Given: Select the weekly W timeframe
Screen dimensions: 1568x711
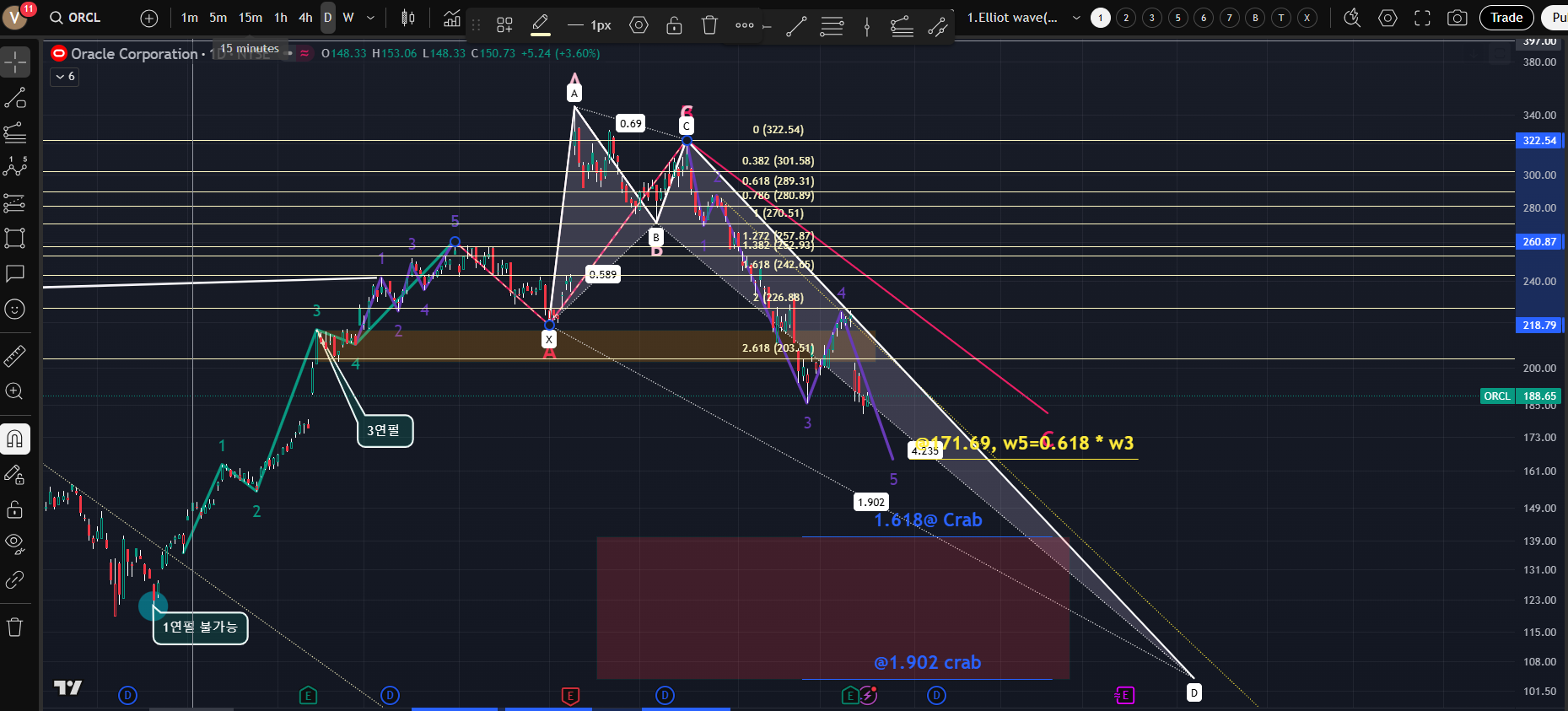Looking at the screenshot, I should point(348,18).
